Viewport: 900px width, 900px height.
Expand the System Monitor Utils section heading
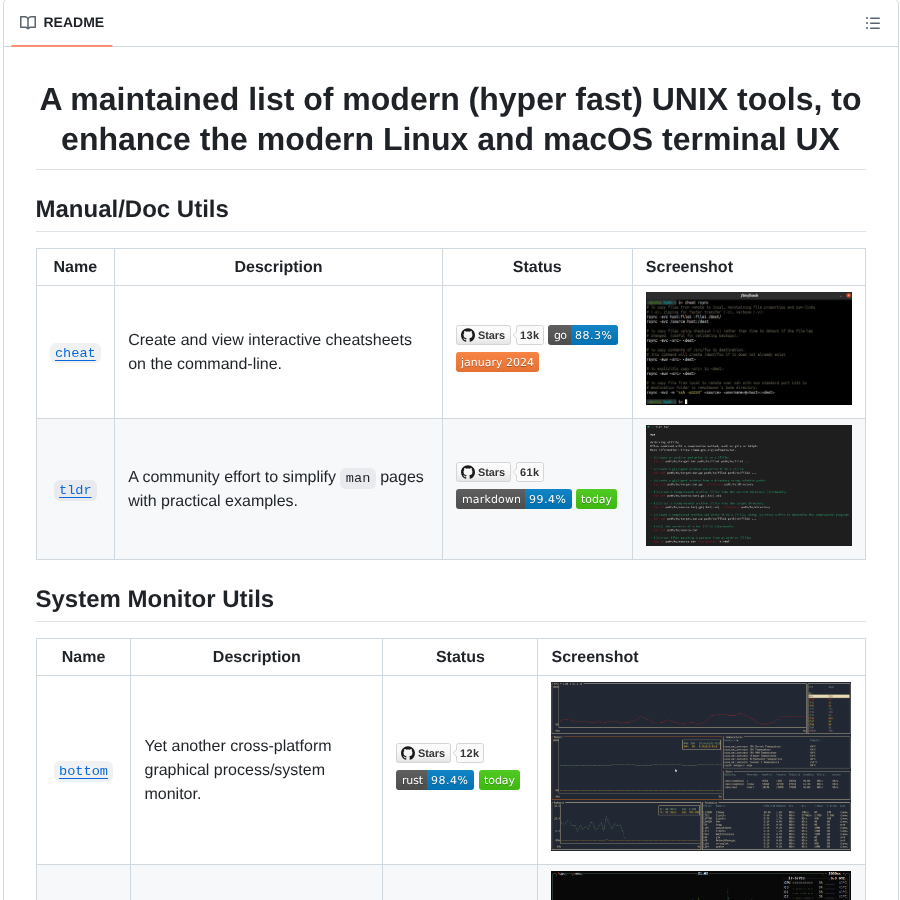154,599
